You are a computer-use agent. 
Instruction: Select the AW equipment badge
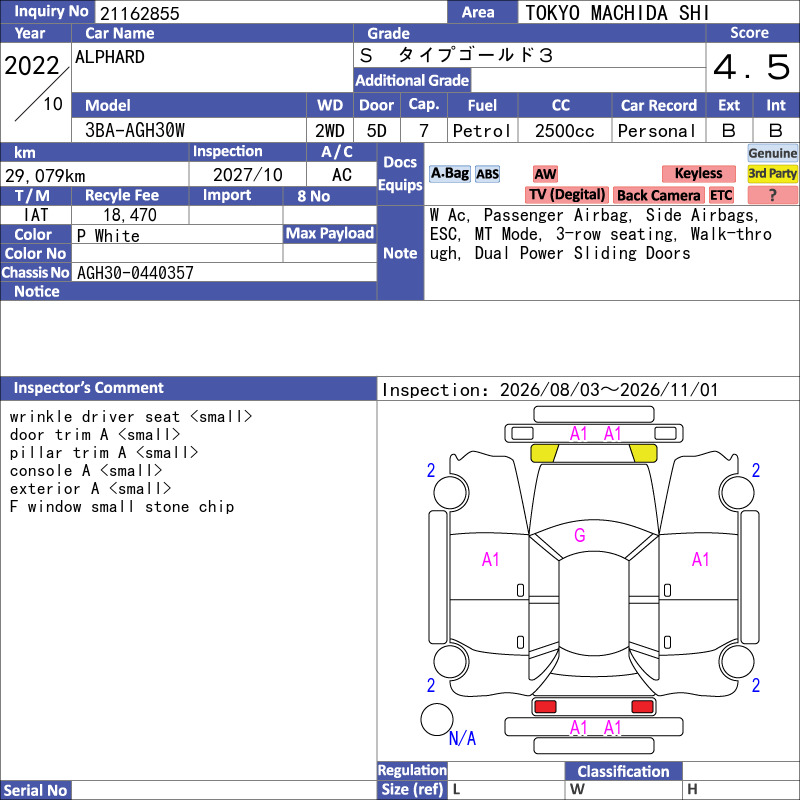[x=545, y=174]
